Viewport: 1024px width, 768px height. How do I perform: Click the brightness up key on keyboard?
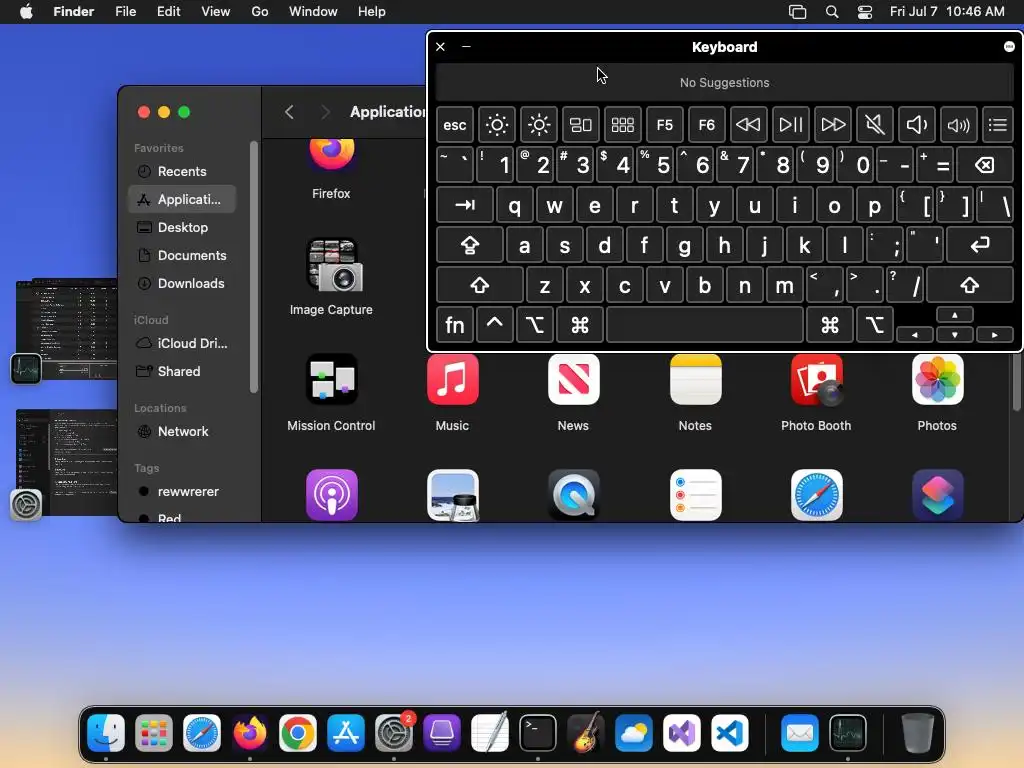pyautogui.click(x=539, y=125)
